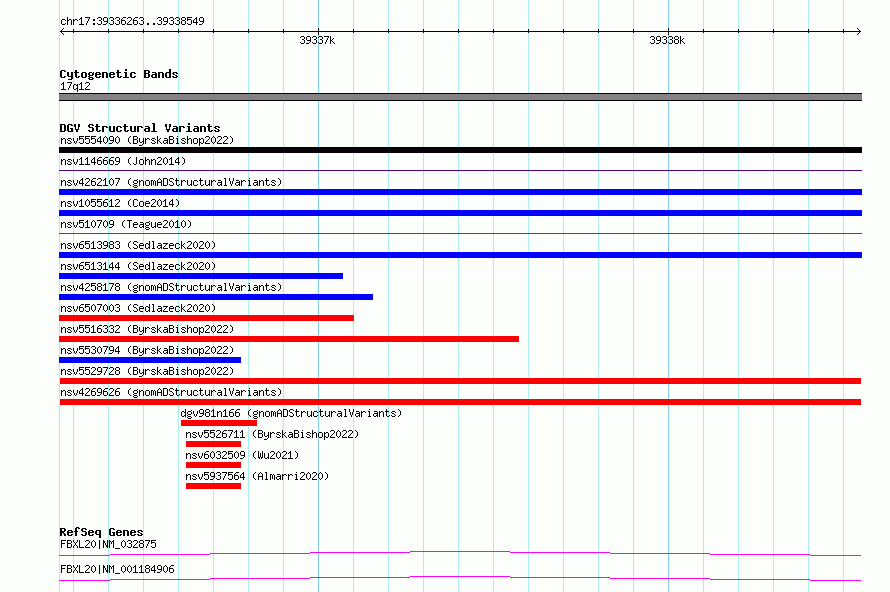Click the nsv5526711 (ByrskaBishop2022) label
Viewport: 890px width, 592px height.
[x=272, y=434]
